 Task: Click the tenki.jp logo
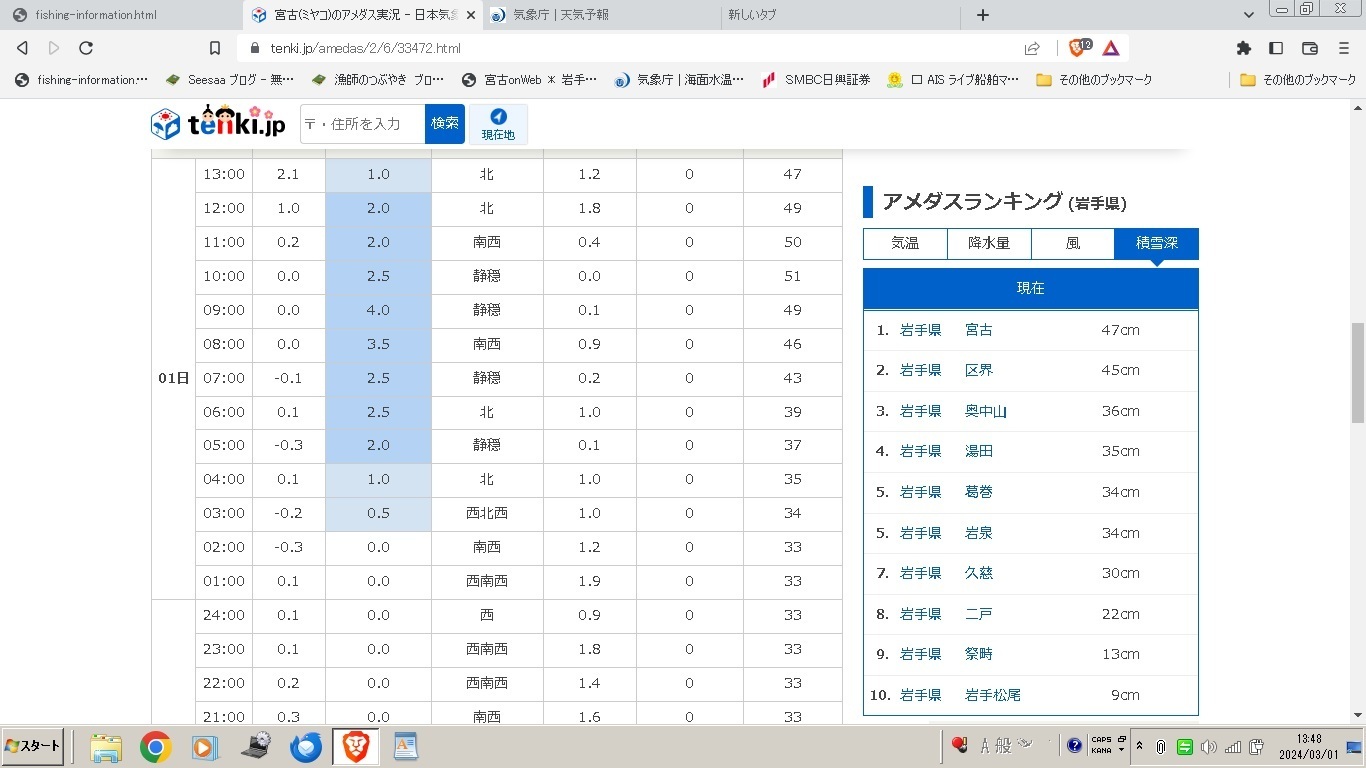click(x=218, y=123)
